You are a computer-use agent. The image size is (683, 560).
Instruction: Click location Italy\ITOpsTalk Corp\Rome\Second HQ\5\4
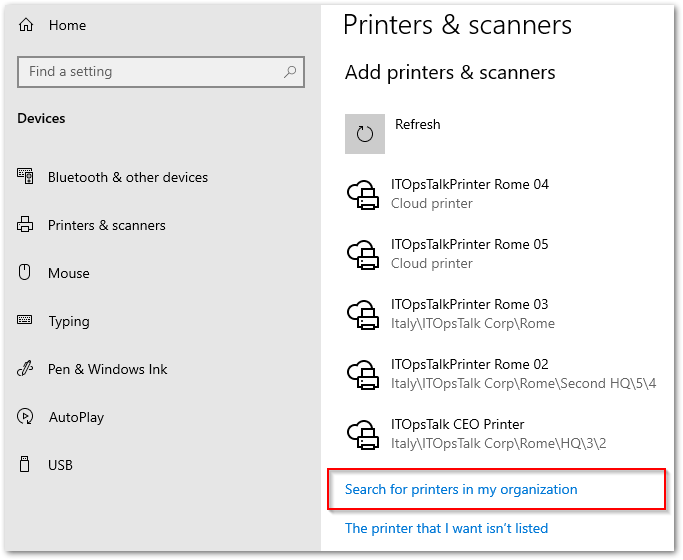pyautogui.click(x=523, y=383)
